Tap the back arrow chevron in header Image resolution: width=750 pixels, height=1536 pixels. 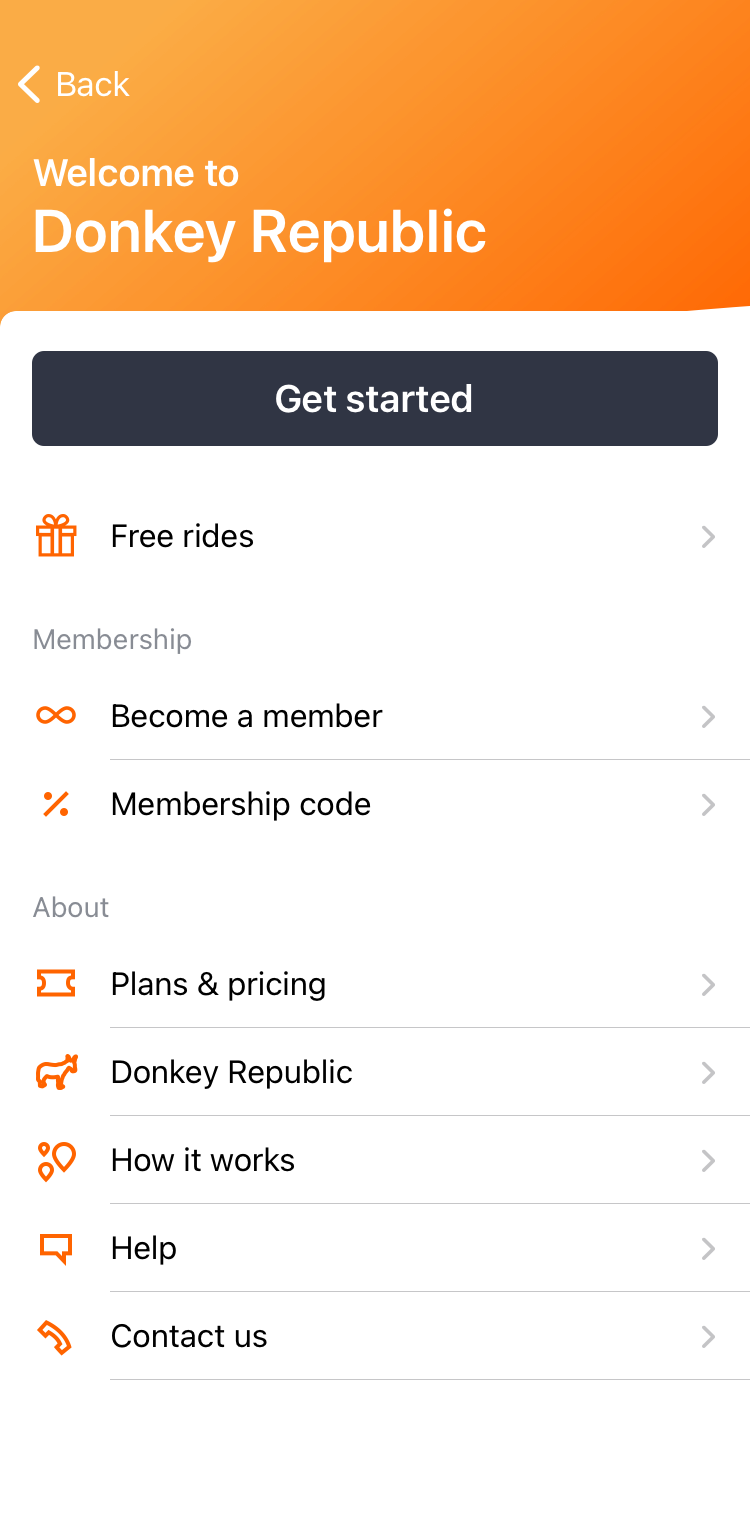pos(30,84)
